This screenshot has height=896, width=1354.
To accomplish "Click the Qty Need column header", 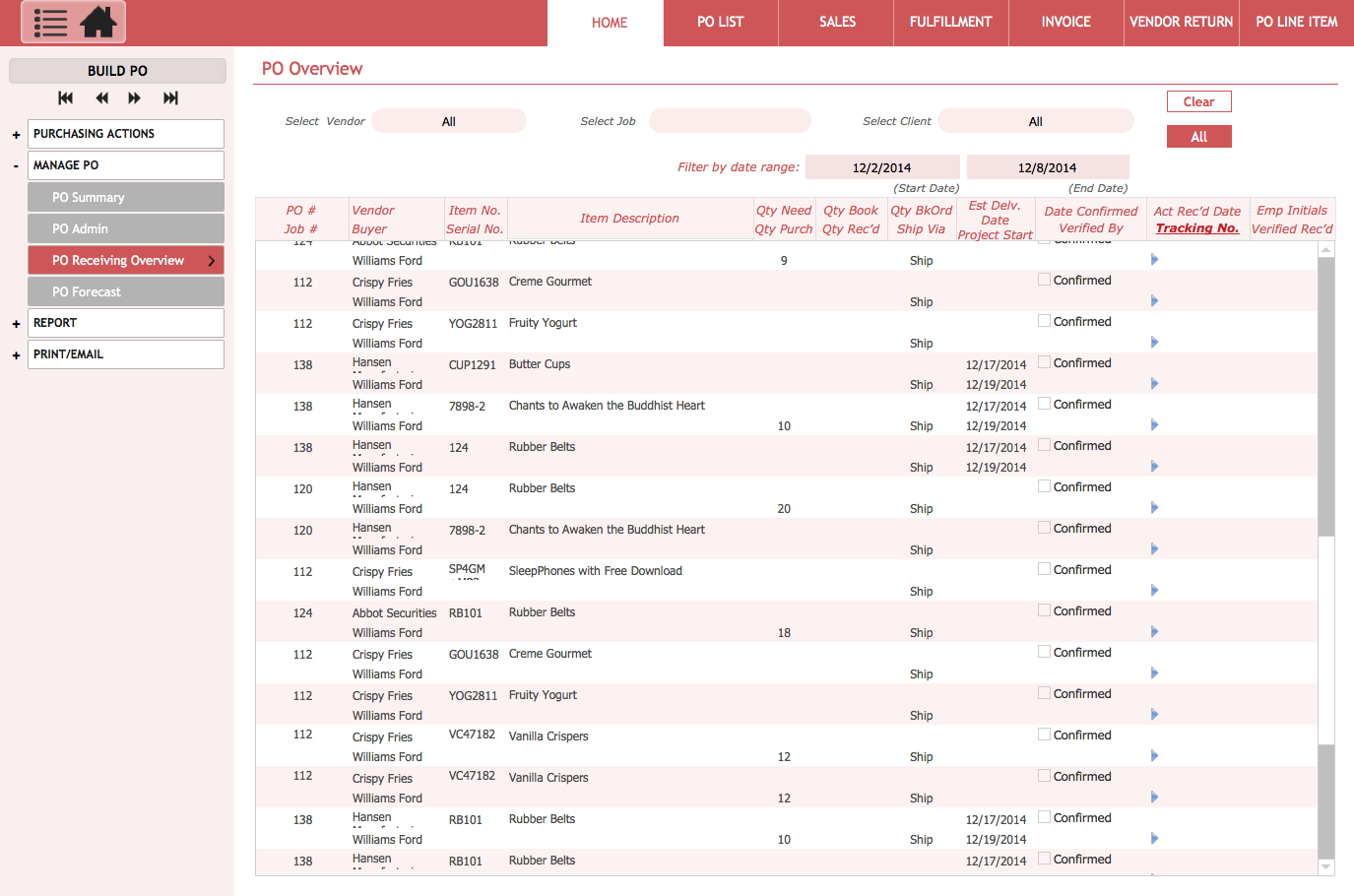I will 784,211.
